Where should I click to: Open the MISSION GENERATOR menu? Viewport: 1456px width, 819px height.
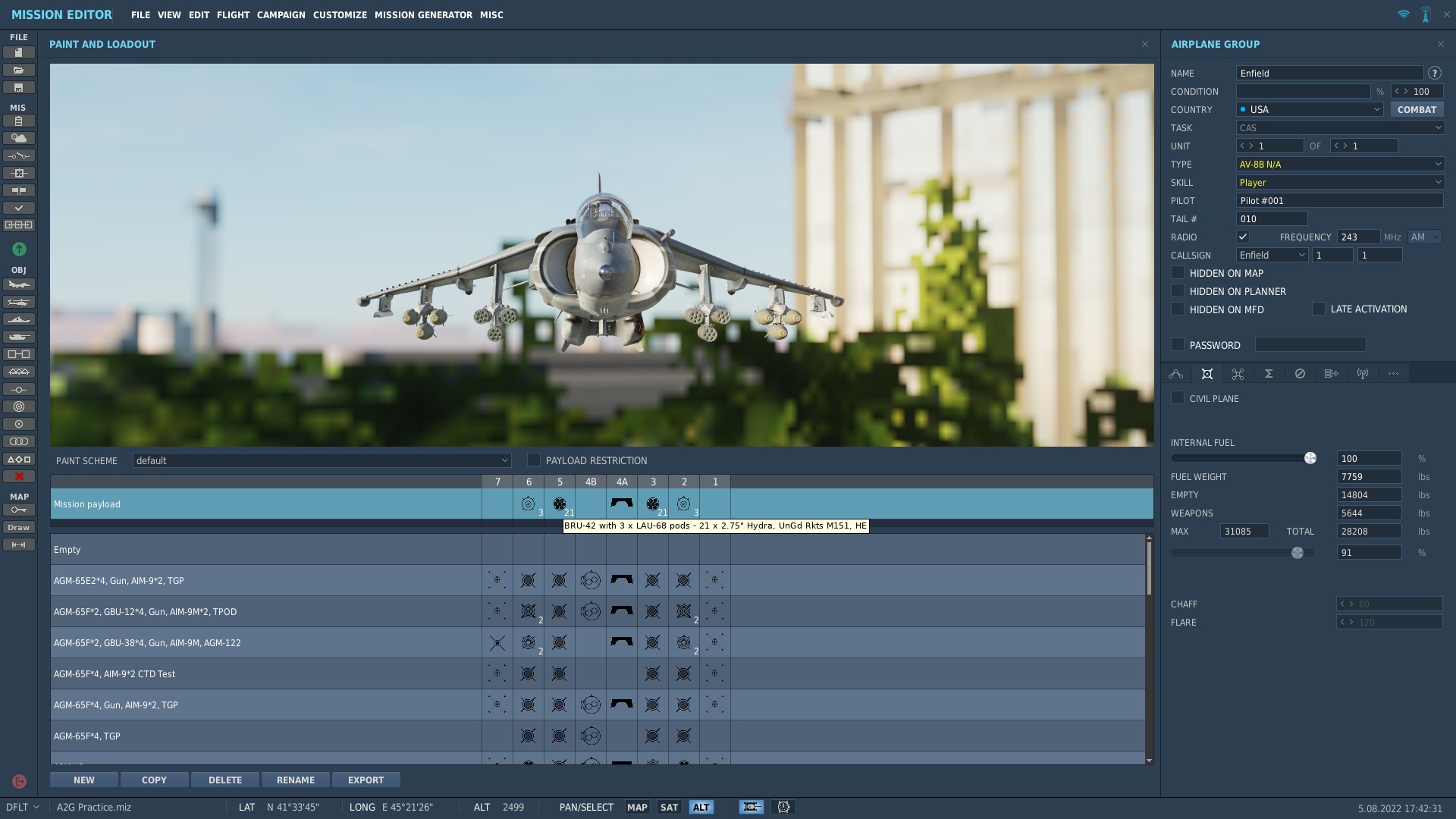tap(423, 14)
